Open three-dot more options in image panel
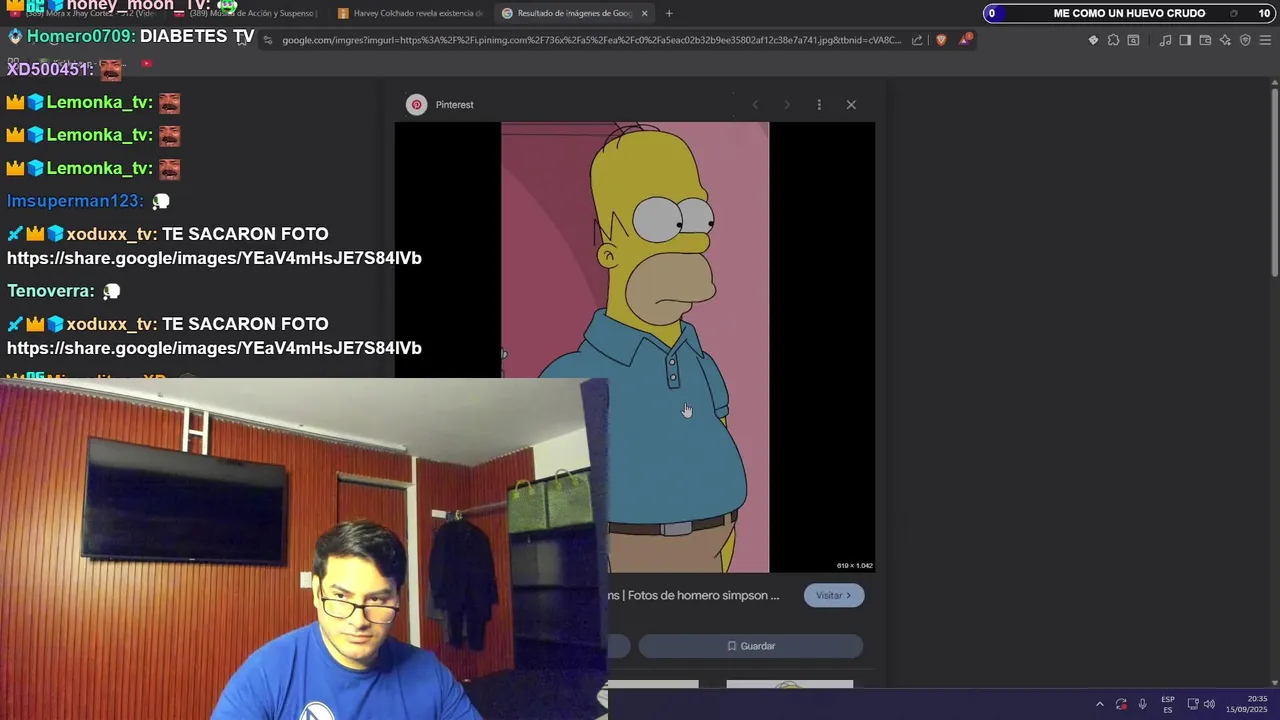1280x720 pixels. pyautogui.click(x=819, y=104)
